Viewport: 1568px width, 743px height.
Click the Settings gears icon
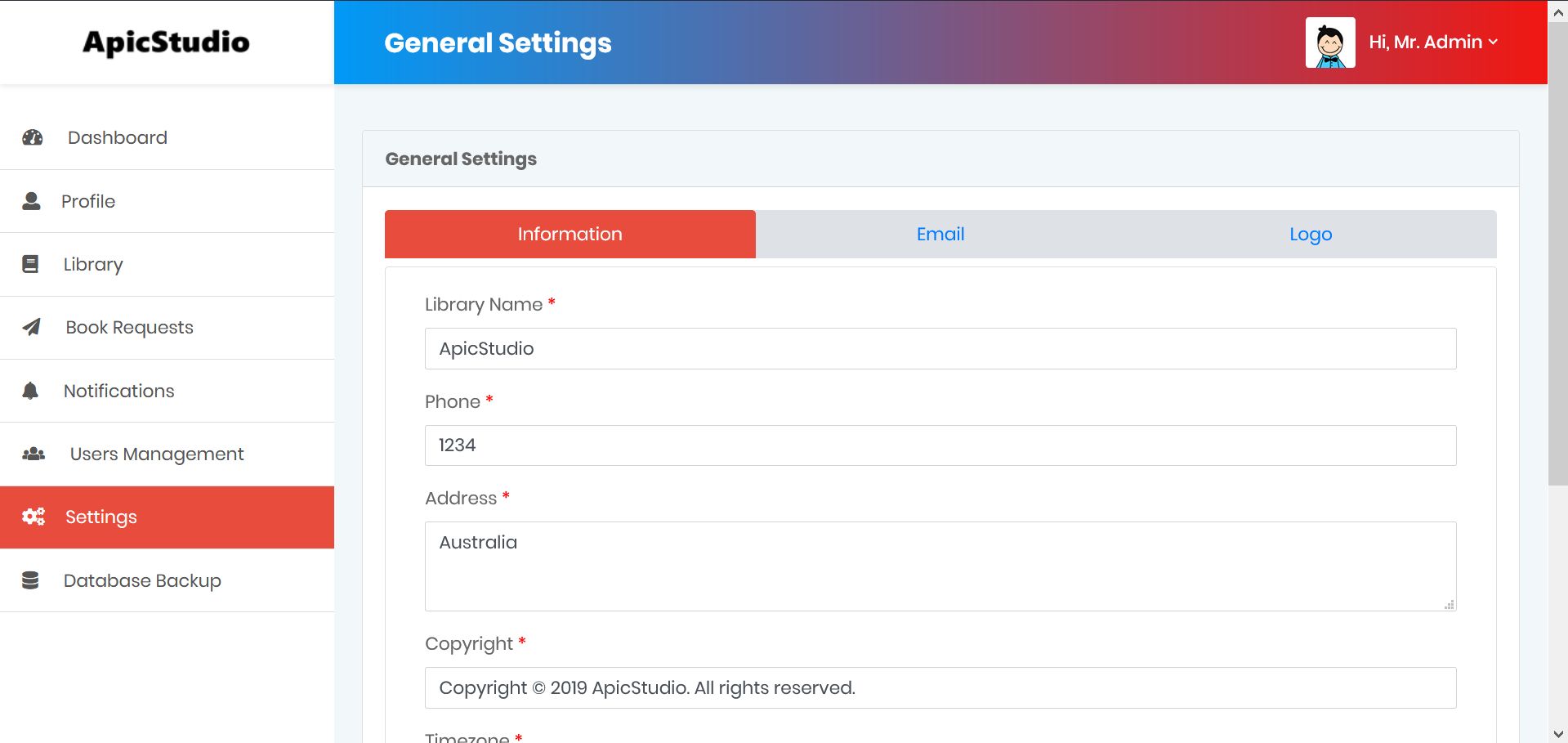click(34, 517)
